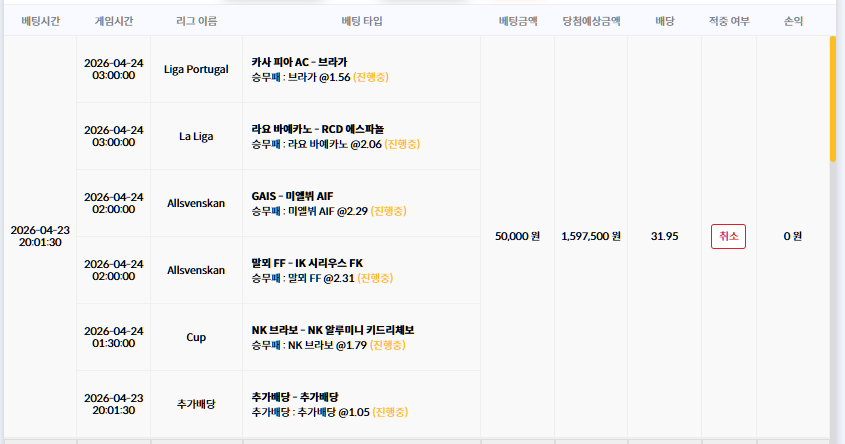Open the 말뫼 FF - IK 시리우스 FK match
Viewport: 845px width, 444px height.
pos(307,263)
